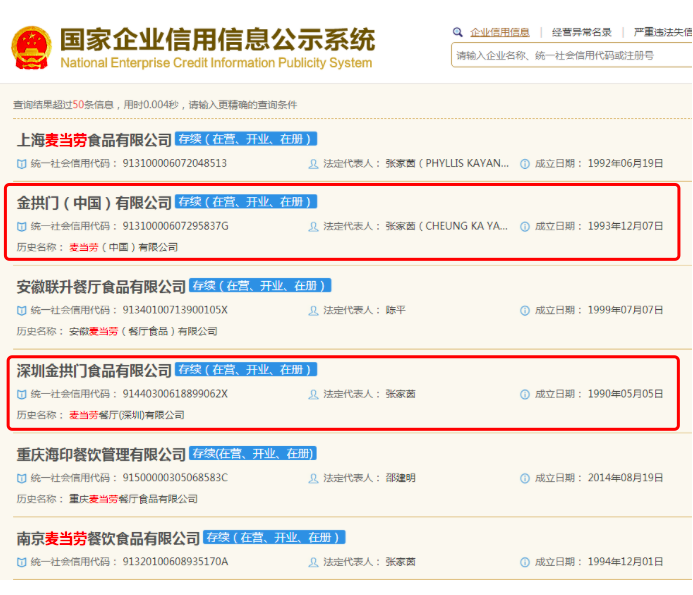
Task: Click credit code icon for 上海麦当劳食品有限公司
Action: click(x=21, y=164)
